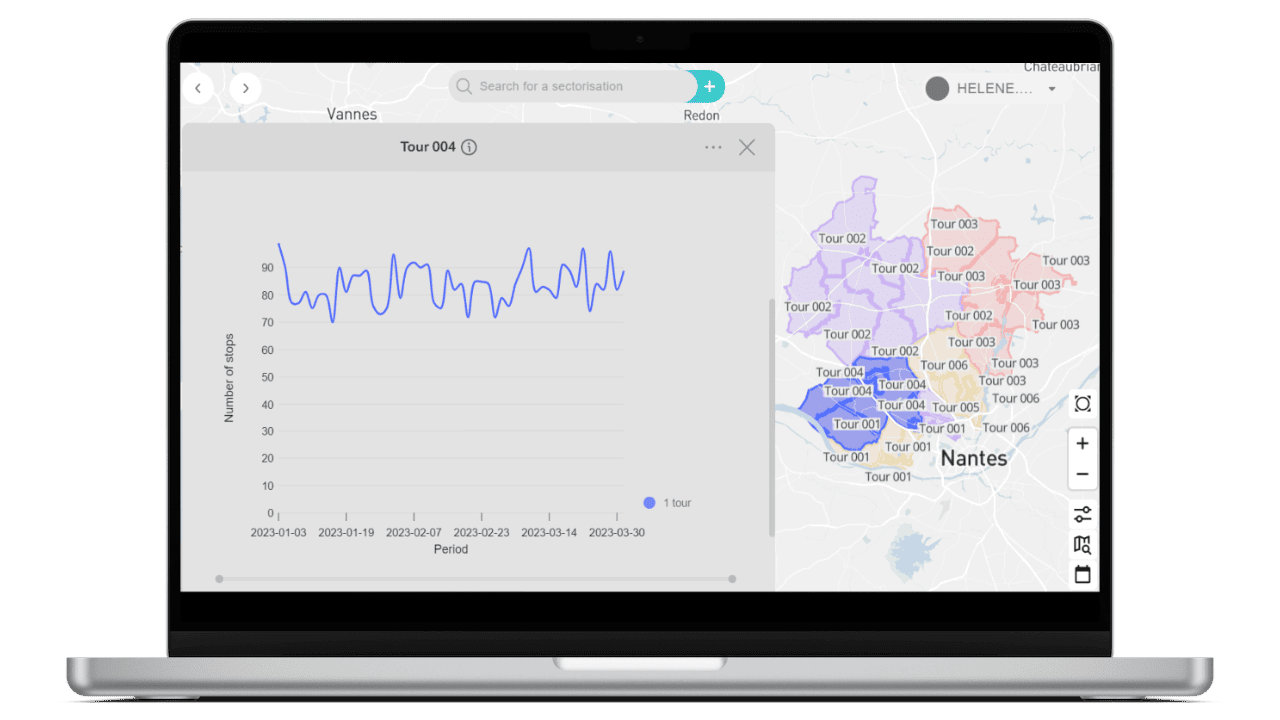The image size is (1280, 720).
Task: Click the Tour 004 panel title
Action: pos(428,147)
